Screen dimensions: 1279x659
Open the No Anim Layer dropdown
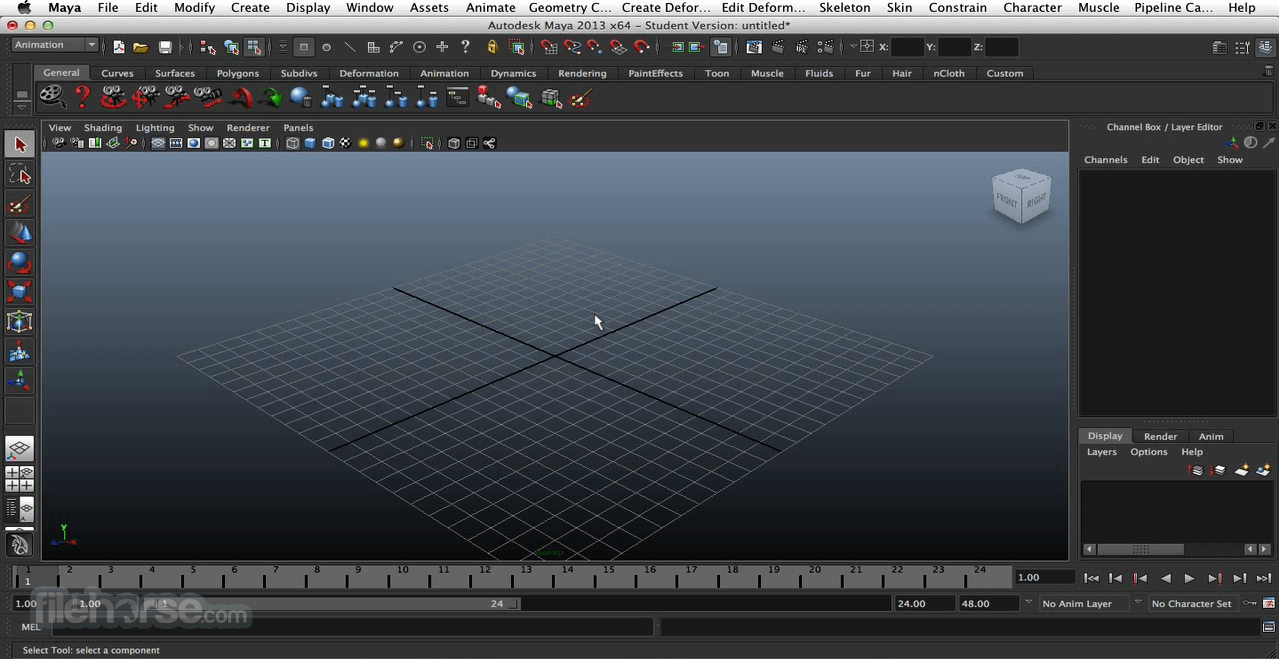[x=1083, y=603]
